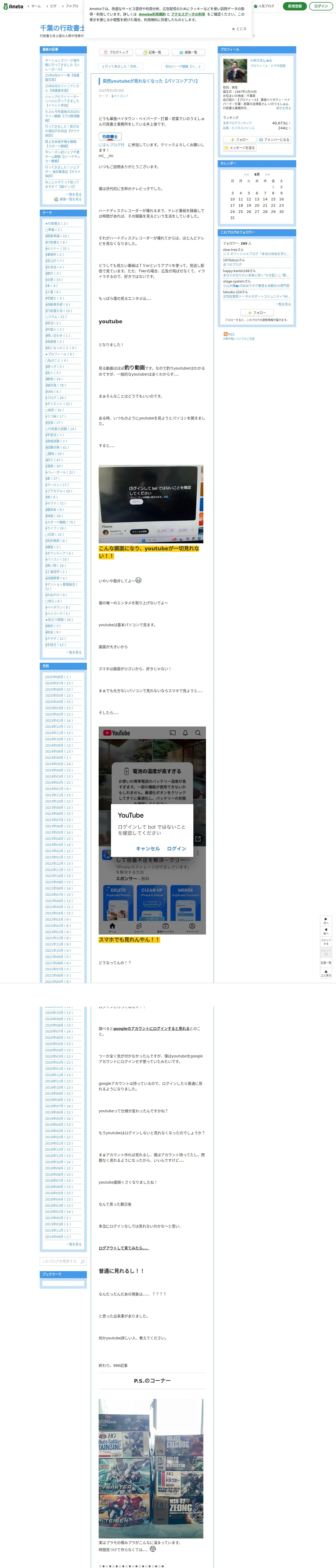This screenshot has width=336, height=1568.
Task: Click the YouTube smartphone screenshot image
Action: (x=153, y=831)
